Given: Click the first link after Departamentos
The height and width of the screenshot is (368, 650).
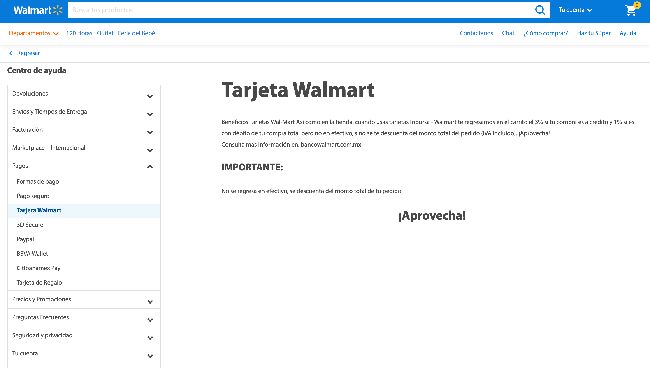Looking at the screenshot, I should click(79, 33).
